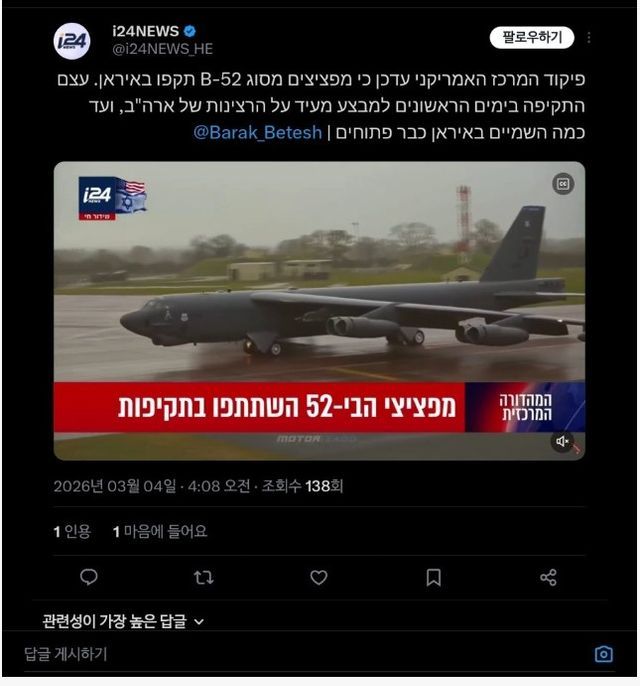Toggle closed captions on the video
Image resolution: width=640 pixels, height=686 pixels.
563,184
